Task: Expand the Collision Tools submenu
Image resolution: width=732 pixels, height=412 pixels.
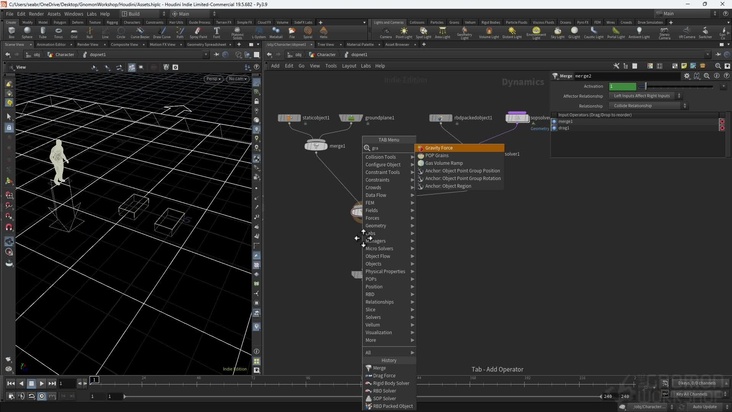Action: (389, 157)
